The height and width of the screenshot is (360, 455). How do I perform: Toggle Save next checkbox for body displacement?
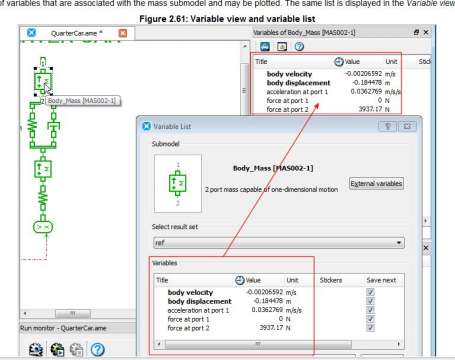[x=370, y=301]
